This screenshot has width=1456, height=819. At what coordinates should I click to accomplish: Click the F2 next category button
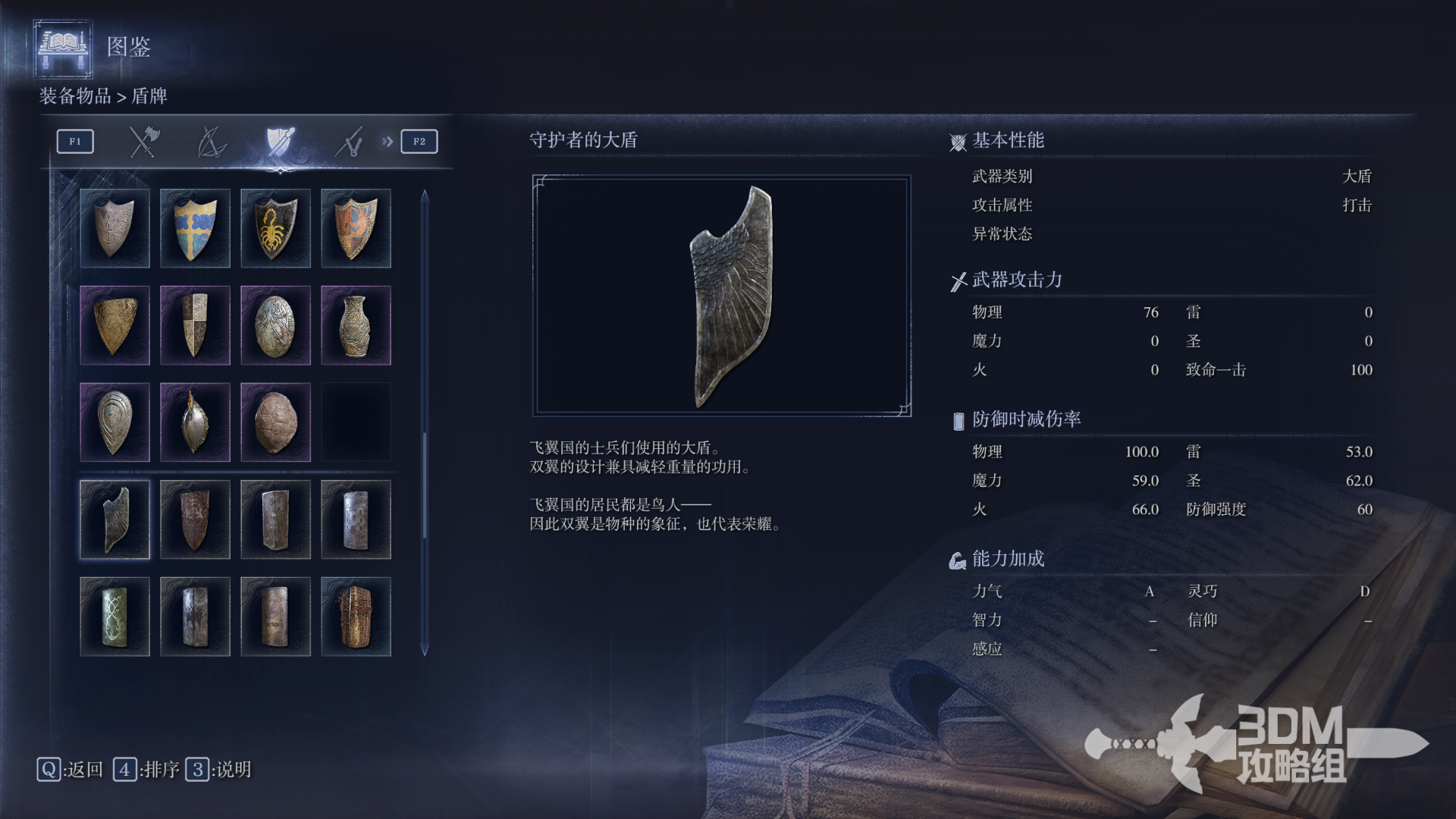[419, 141]
